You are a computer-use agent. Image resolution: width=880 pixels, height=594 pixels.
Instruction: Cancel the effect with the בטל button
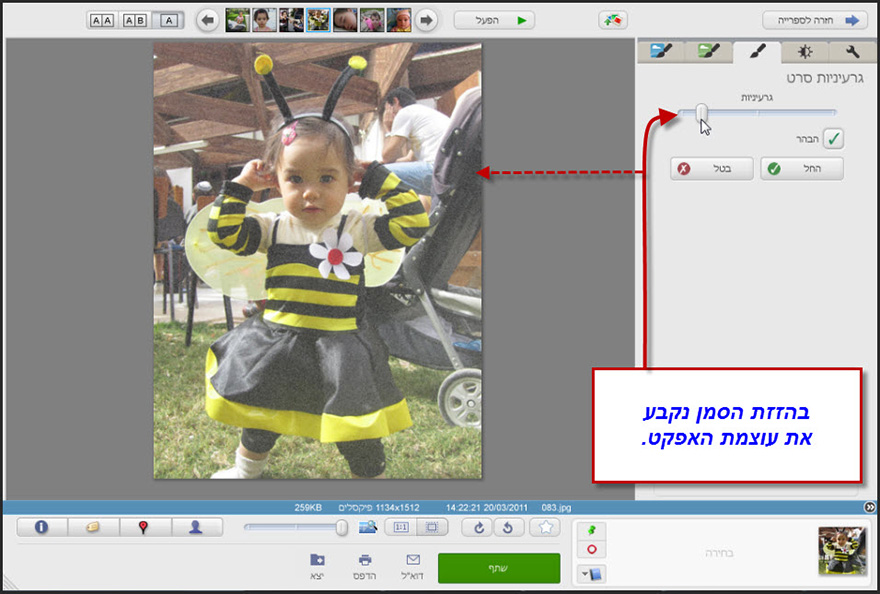(711, 168)
